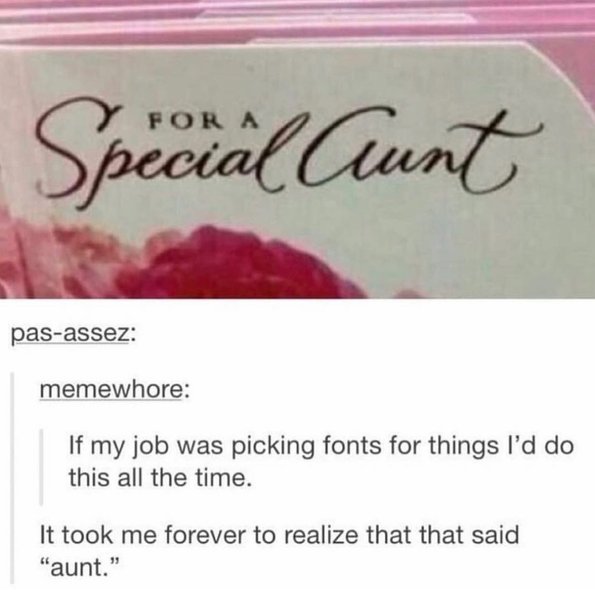595x600 pixels.
Task: Click the quoted word “aunt.” in the reply
Action: click(x=80, y=567)
